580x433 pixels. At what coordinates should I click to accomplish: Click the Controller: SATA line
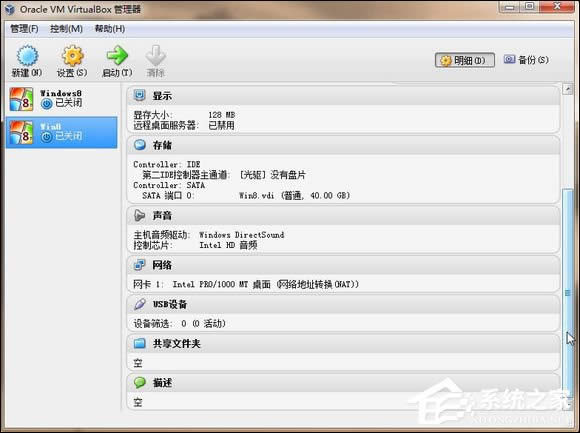169,185
